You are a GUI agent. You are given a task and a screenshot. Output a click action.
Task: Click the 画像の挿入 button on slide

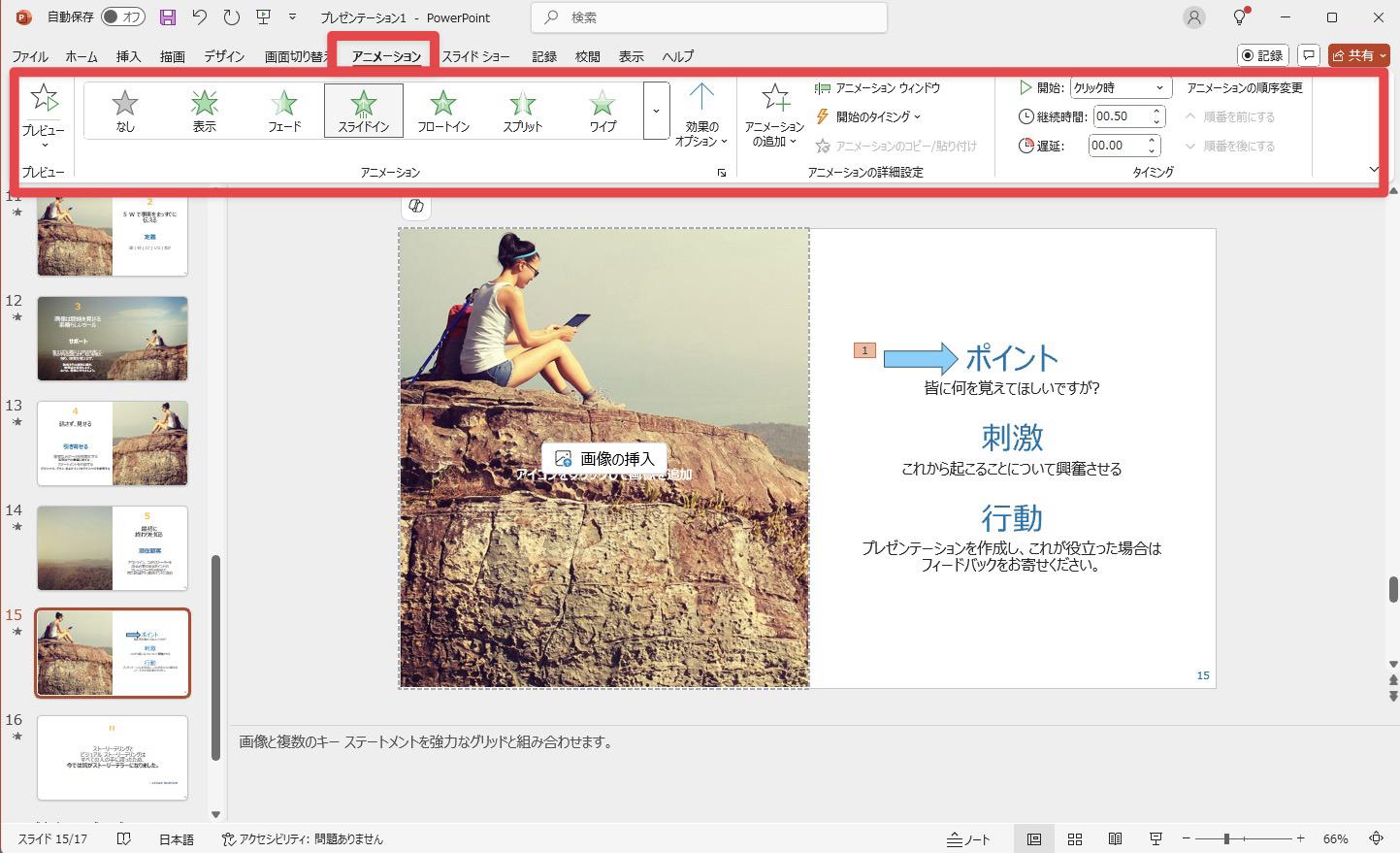point(604,459)
